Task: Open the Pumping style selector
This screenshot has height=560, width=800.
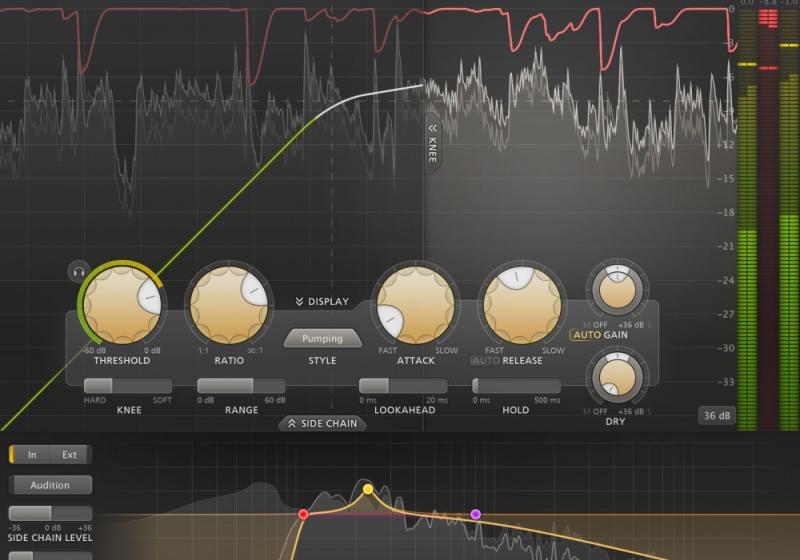Action: (322, 339)
